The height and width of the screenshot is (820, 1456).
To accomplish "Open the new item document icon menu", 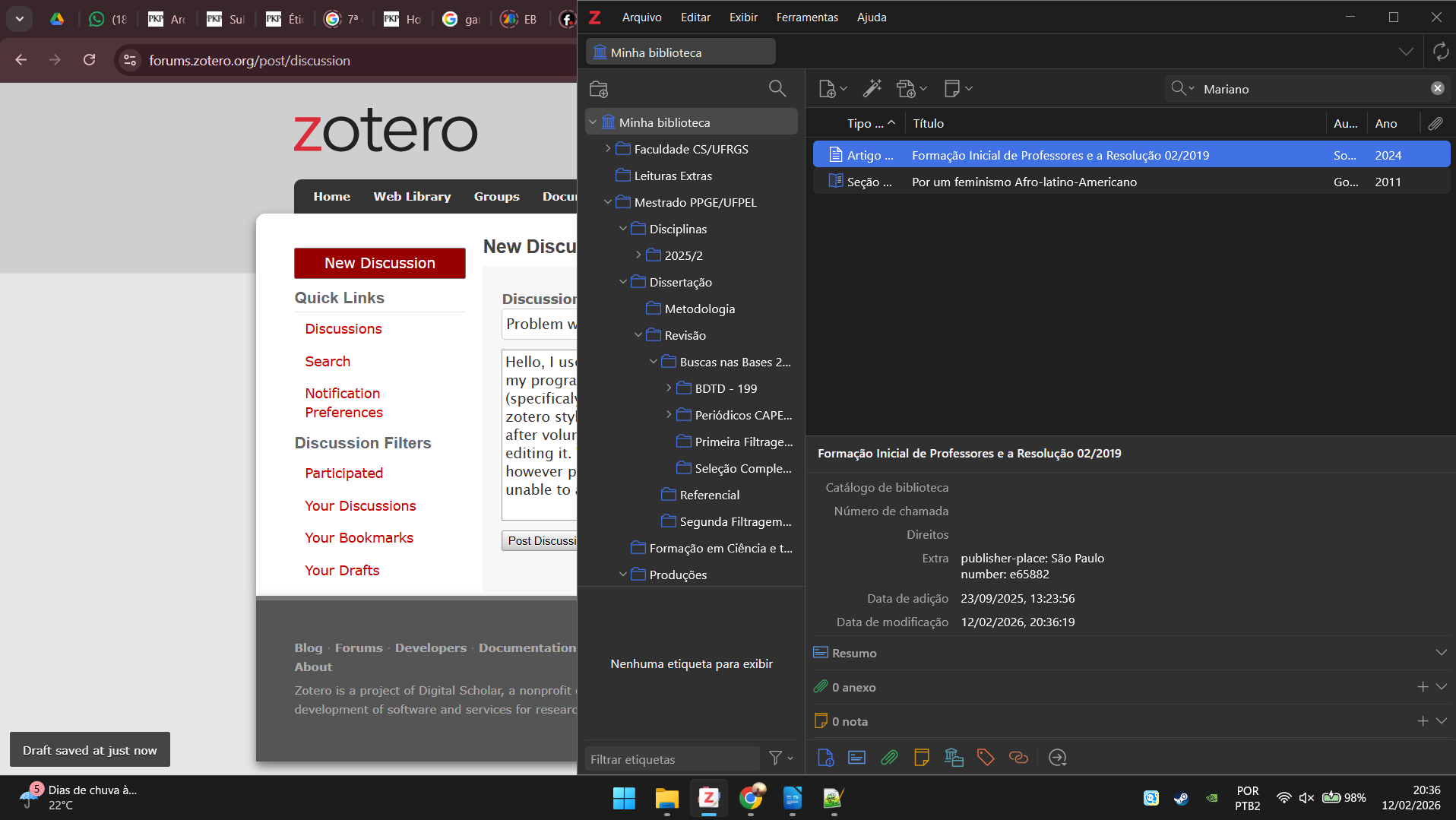I will click(832, 89).
